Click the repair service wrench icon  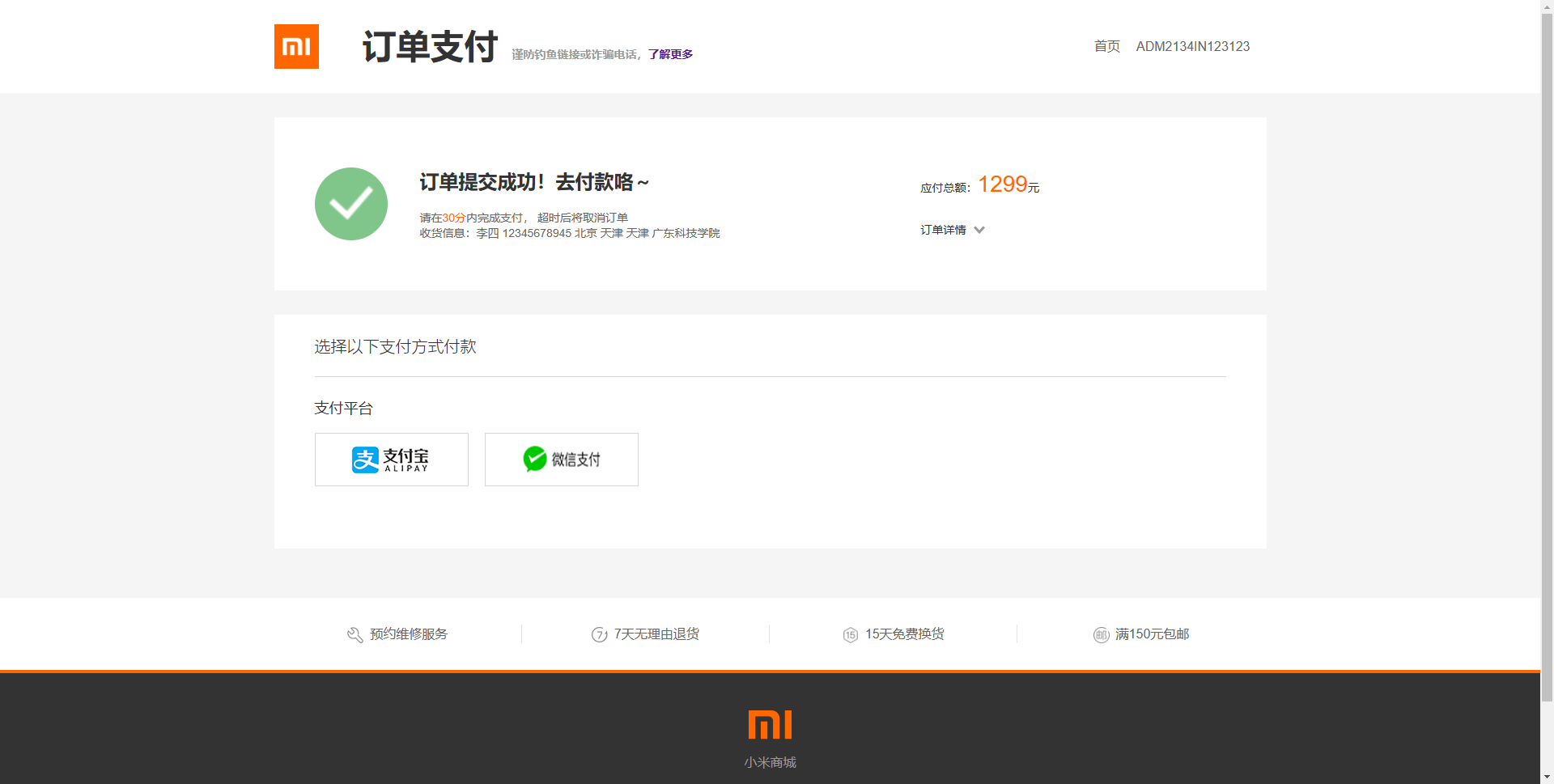click(x=354, y=634)
